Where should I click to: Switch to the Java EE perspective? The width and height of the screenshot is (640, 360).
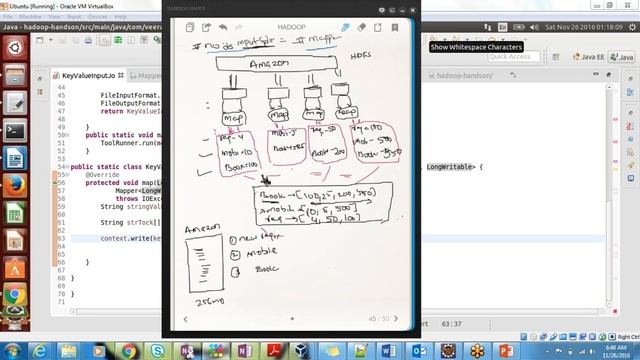[x=588, y=57]
